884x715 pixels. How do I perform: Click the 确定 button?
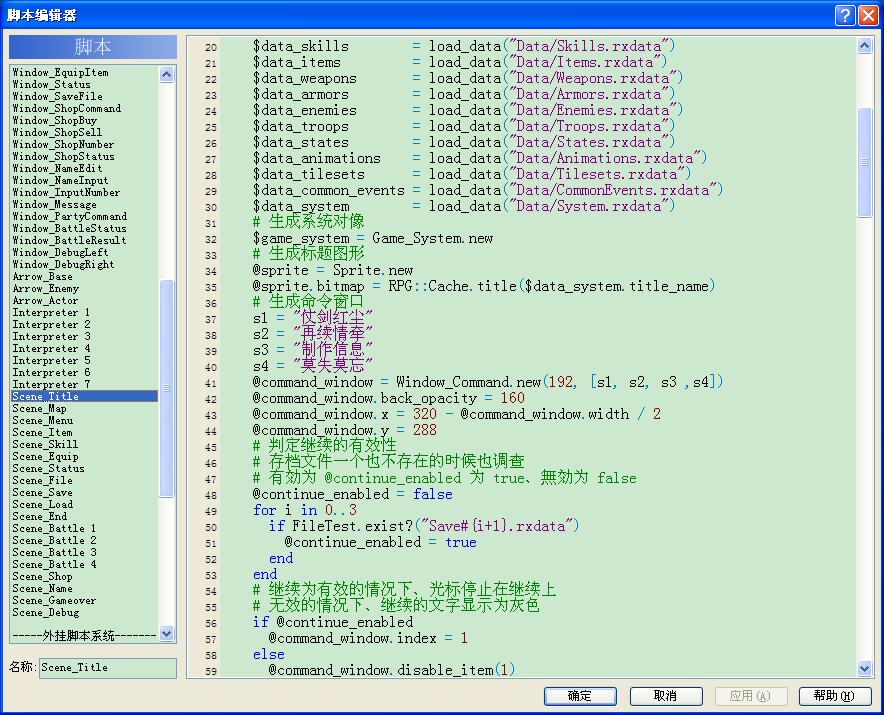tap(580, 696)
